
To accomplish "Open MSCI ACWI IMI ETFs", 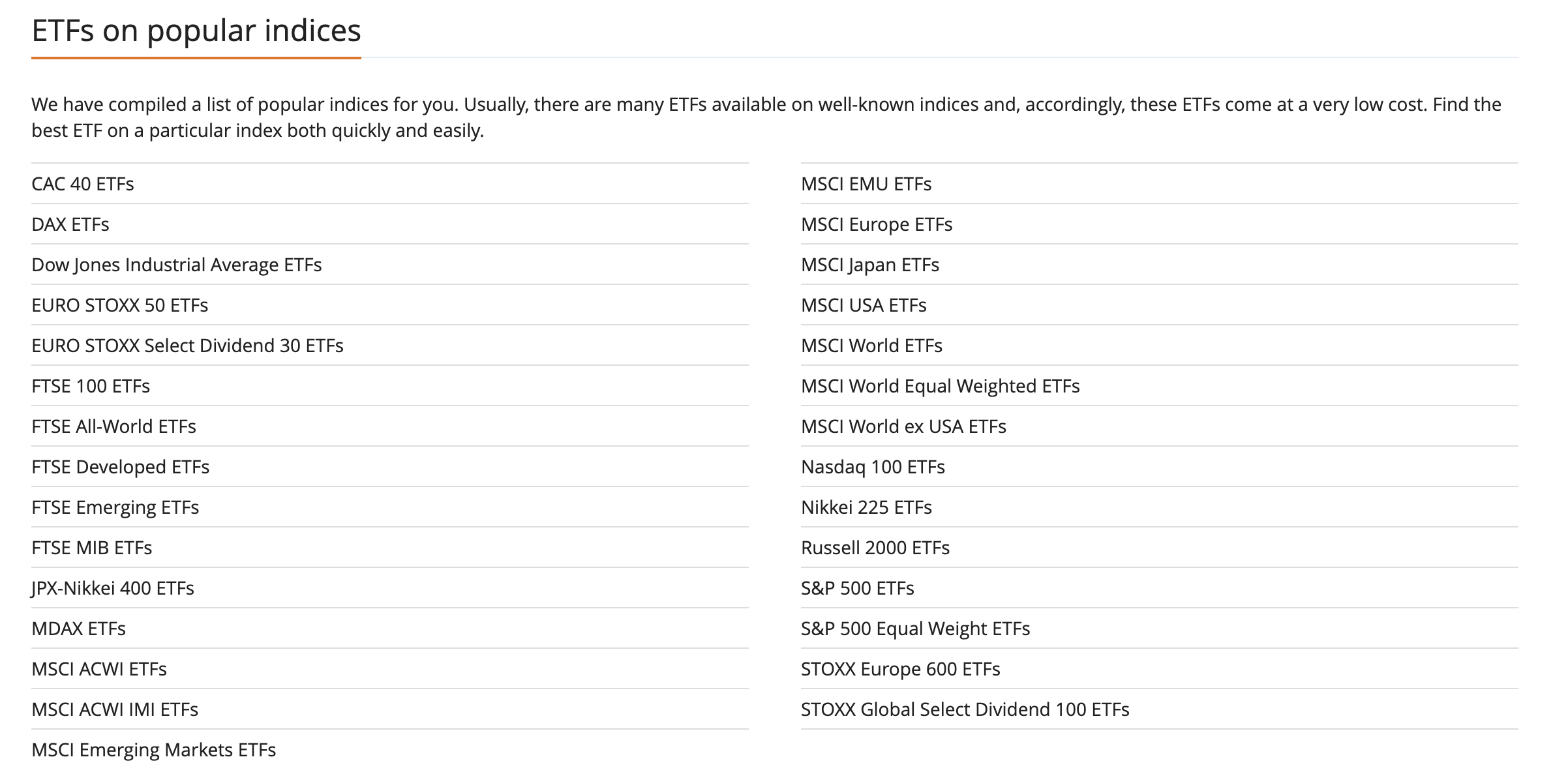I will pyautogui.click(x=115, y=709).
